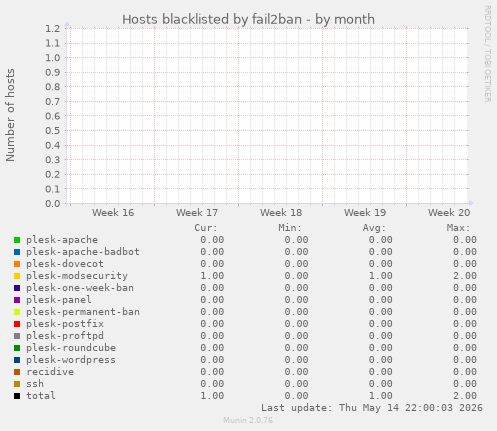Click the 0.5 y-axis tick label

53,131
